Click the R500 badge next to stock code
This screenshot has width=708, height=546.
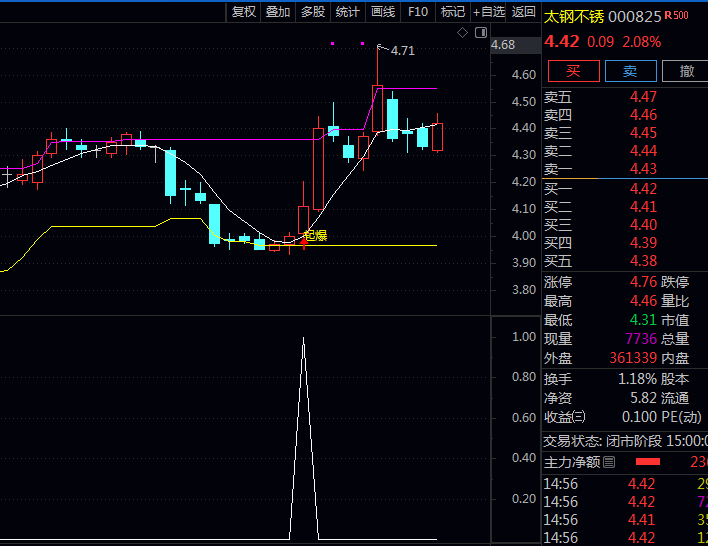tap(676, 16)
